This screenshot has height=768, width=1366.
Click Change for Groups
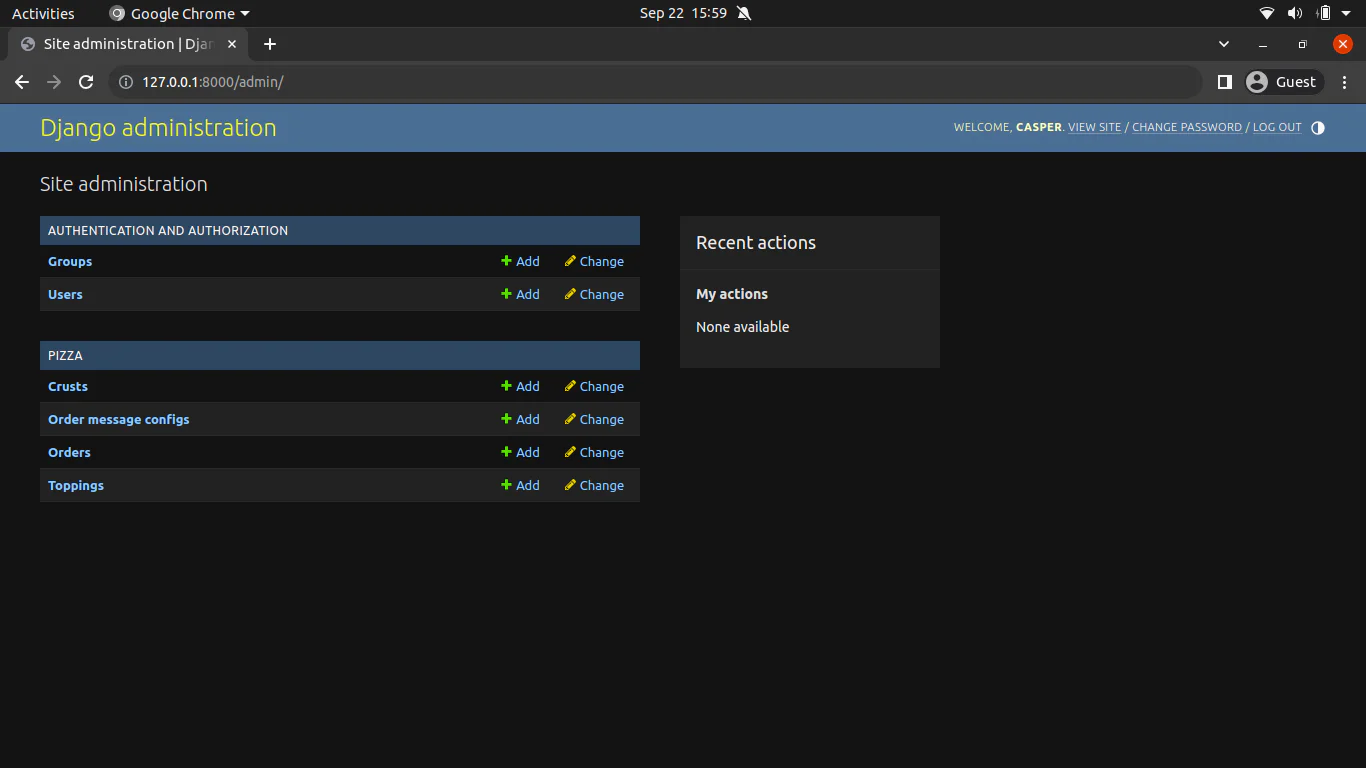click(594, 262)
